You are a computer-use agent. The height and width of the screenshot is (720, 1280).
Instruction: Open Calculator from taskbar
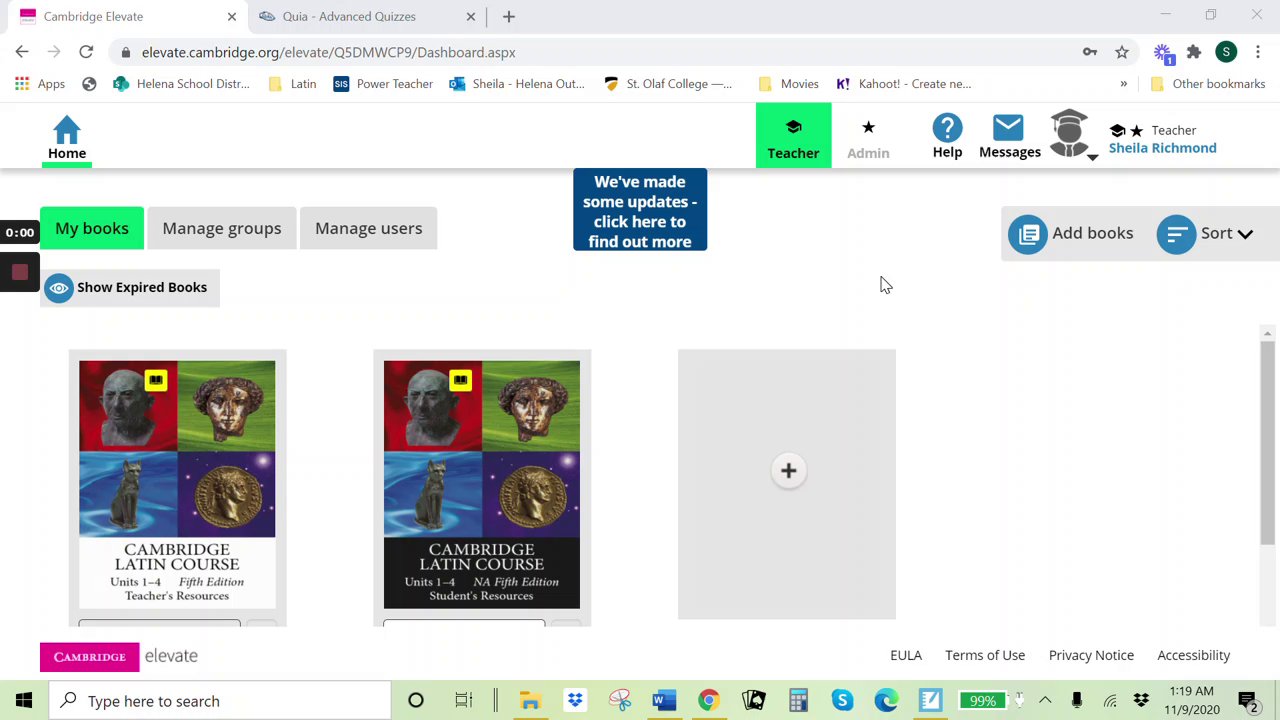tap(797, 701)
